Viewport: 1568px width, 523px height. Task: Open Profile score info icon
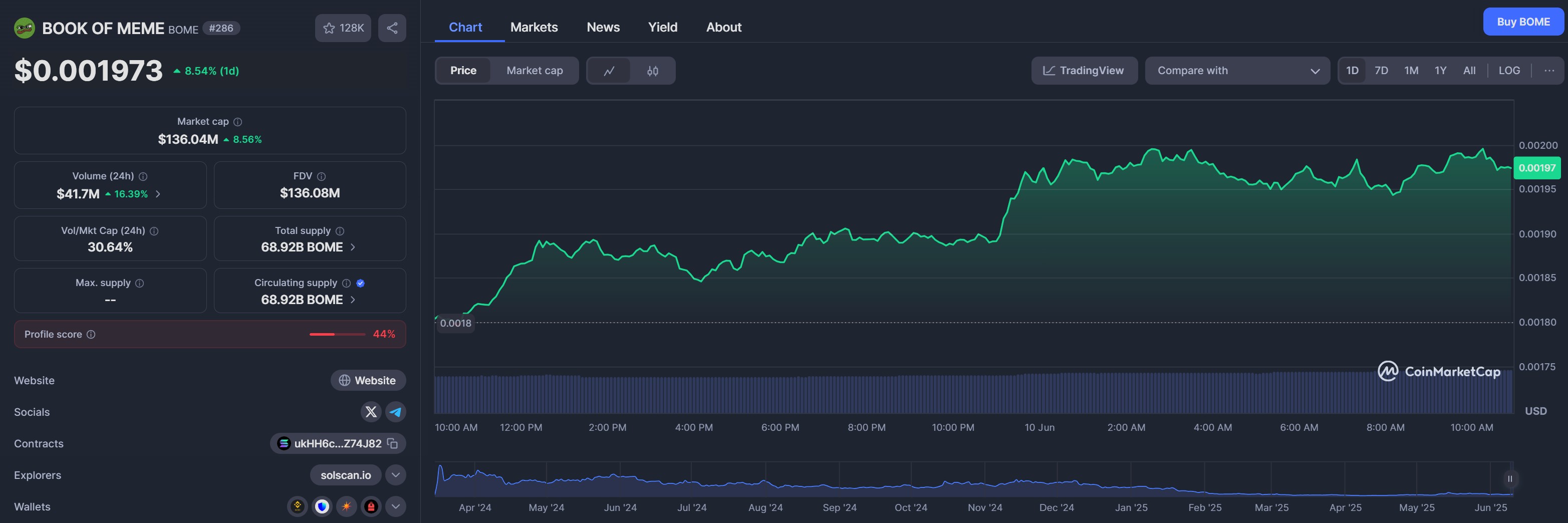(x=91, y=334)
